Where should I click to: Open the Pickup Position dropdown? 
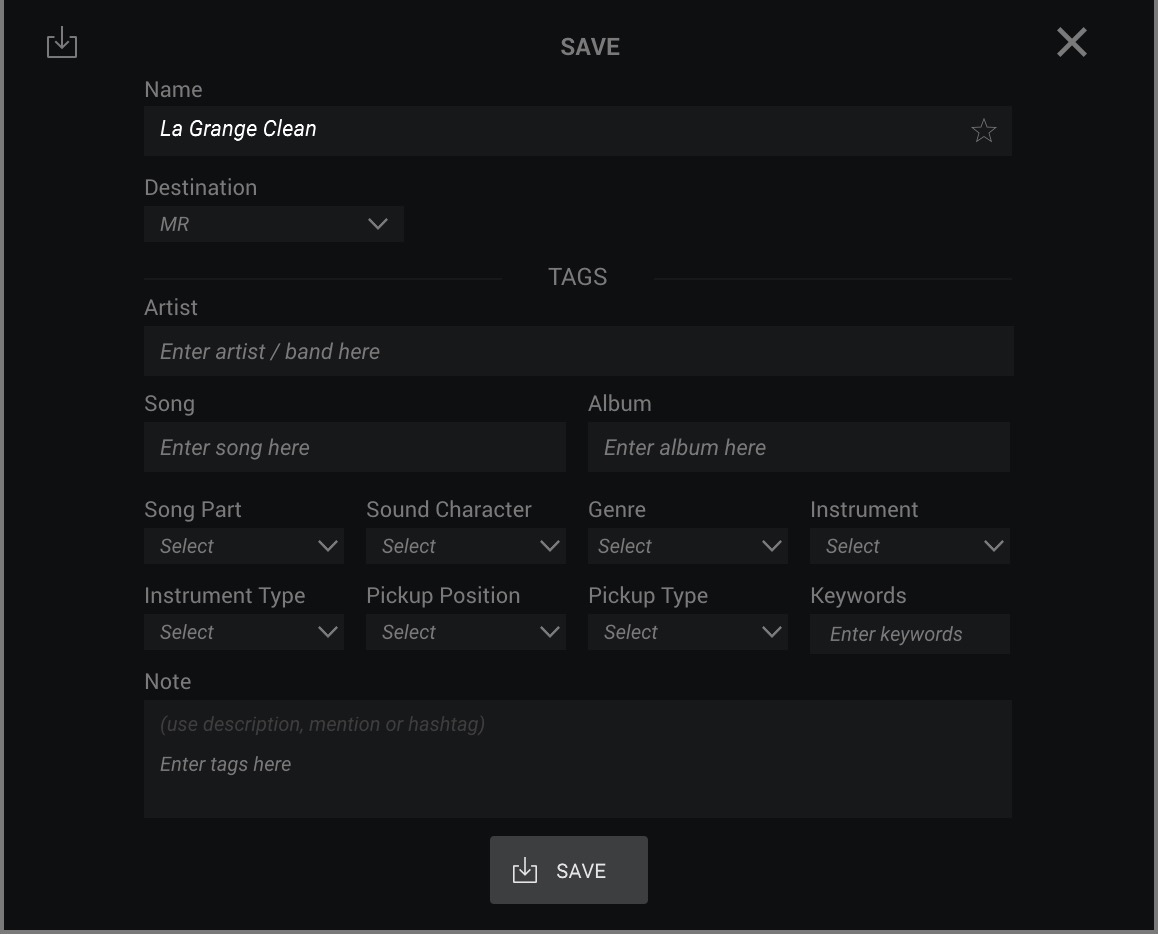coord(466,632)
